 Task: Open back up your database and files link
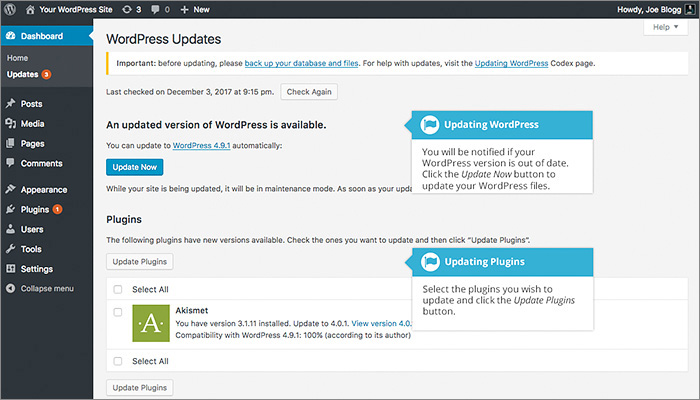301,63
